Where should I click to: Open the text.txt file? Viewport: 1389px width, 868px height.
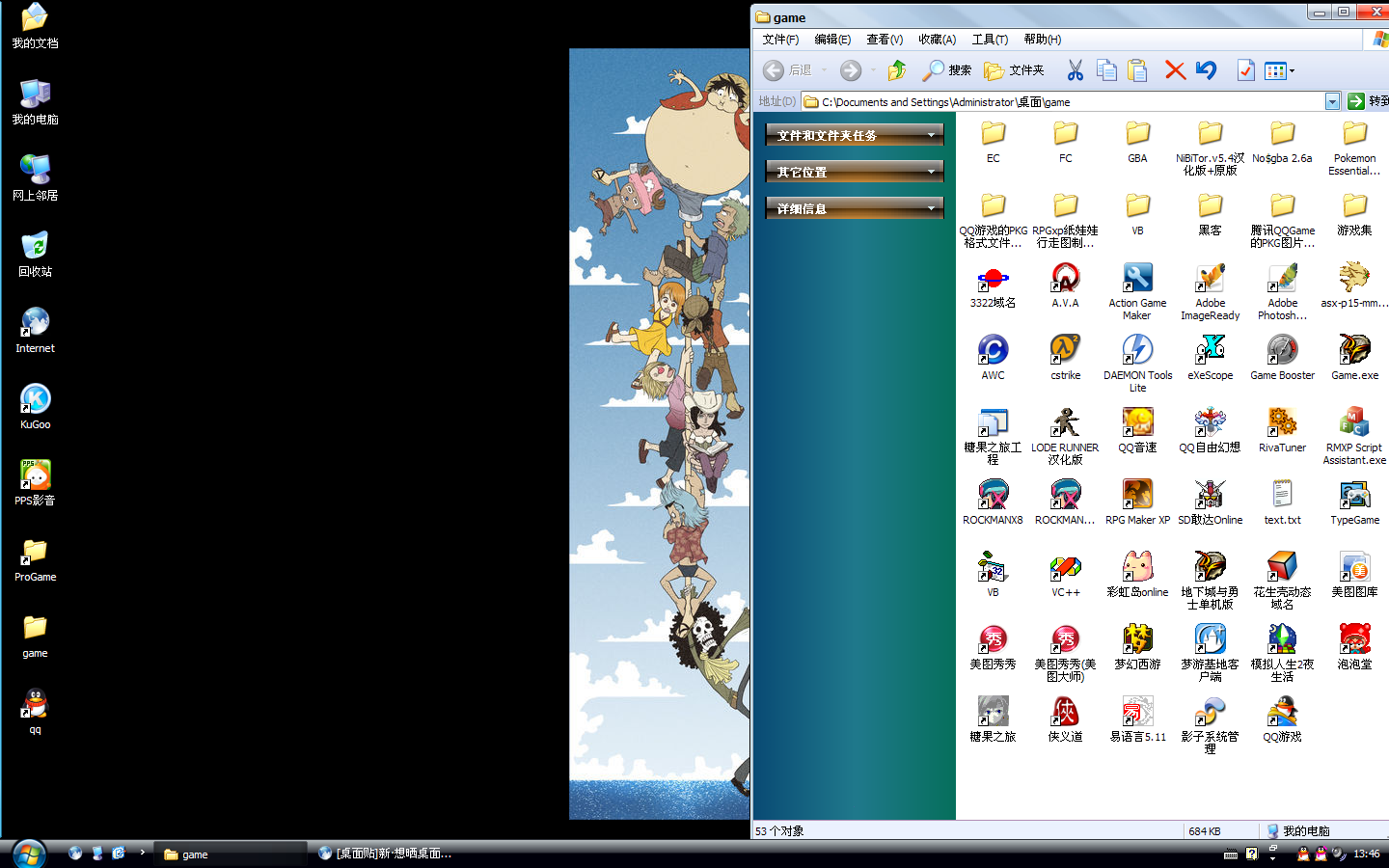point(1282,502)
